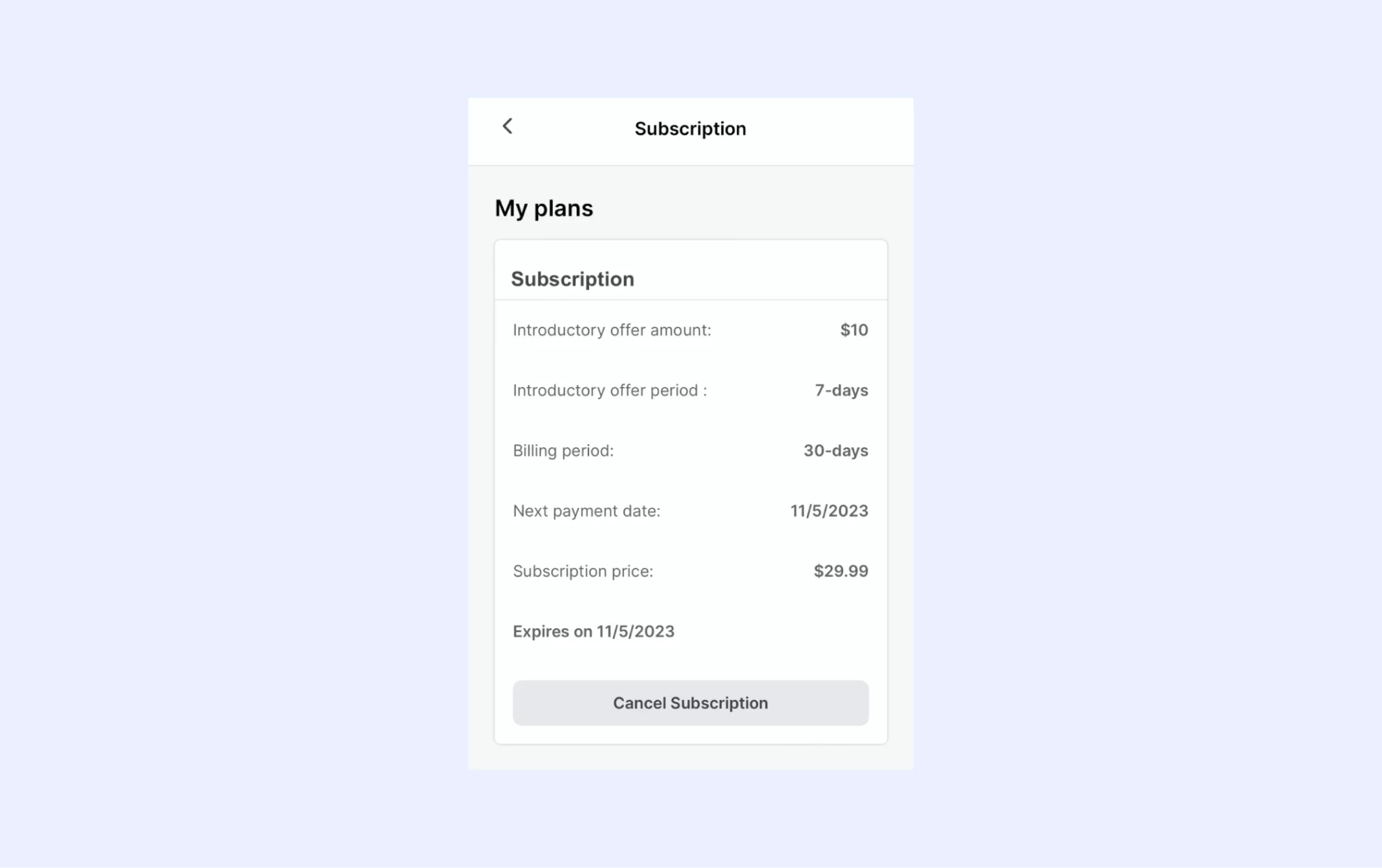Cancel the active subscription plan

(x=690, y=703)
